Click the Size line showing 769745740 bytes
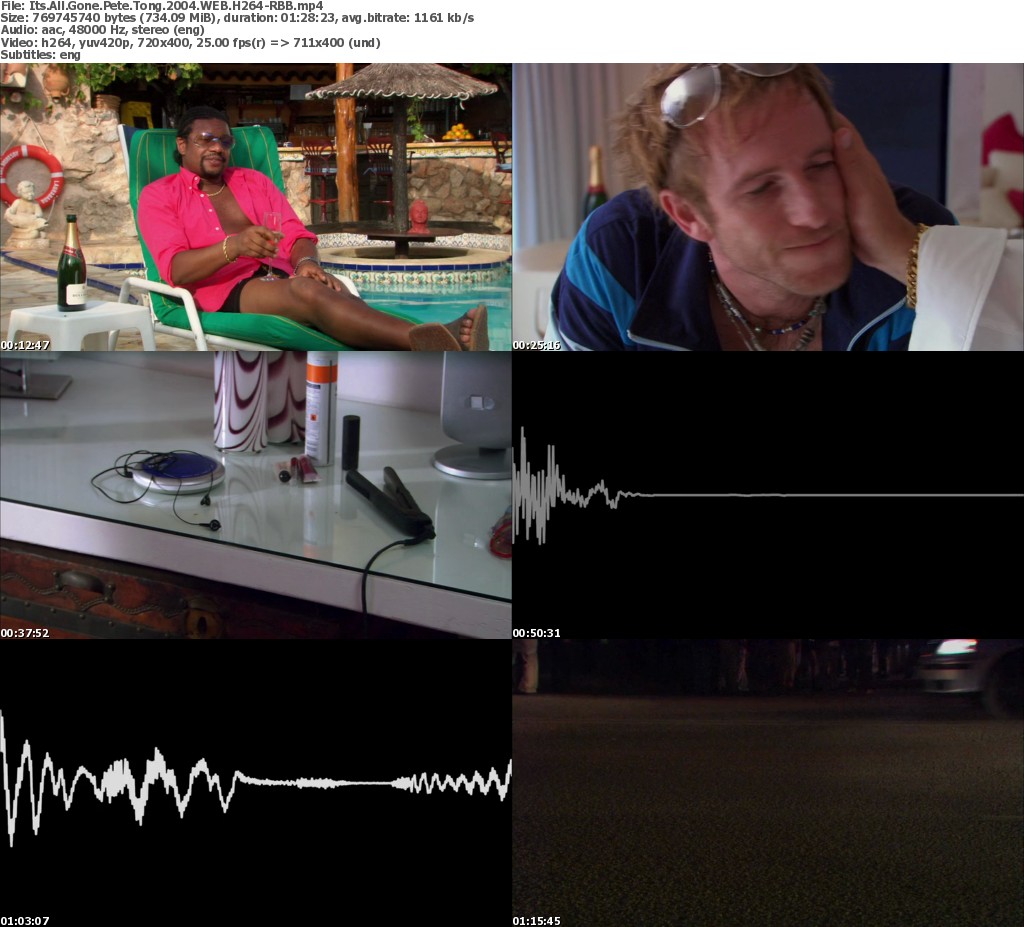 point(237,18)
